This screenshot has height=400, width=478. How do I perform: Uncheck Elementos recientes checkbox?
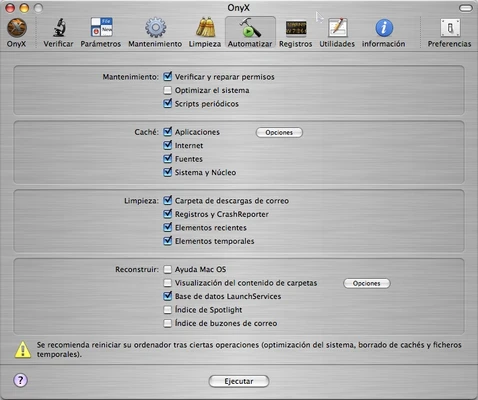coord(168,228)
